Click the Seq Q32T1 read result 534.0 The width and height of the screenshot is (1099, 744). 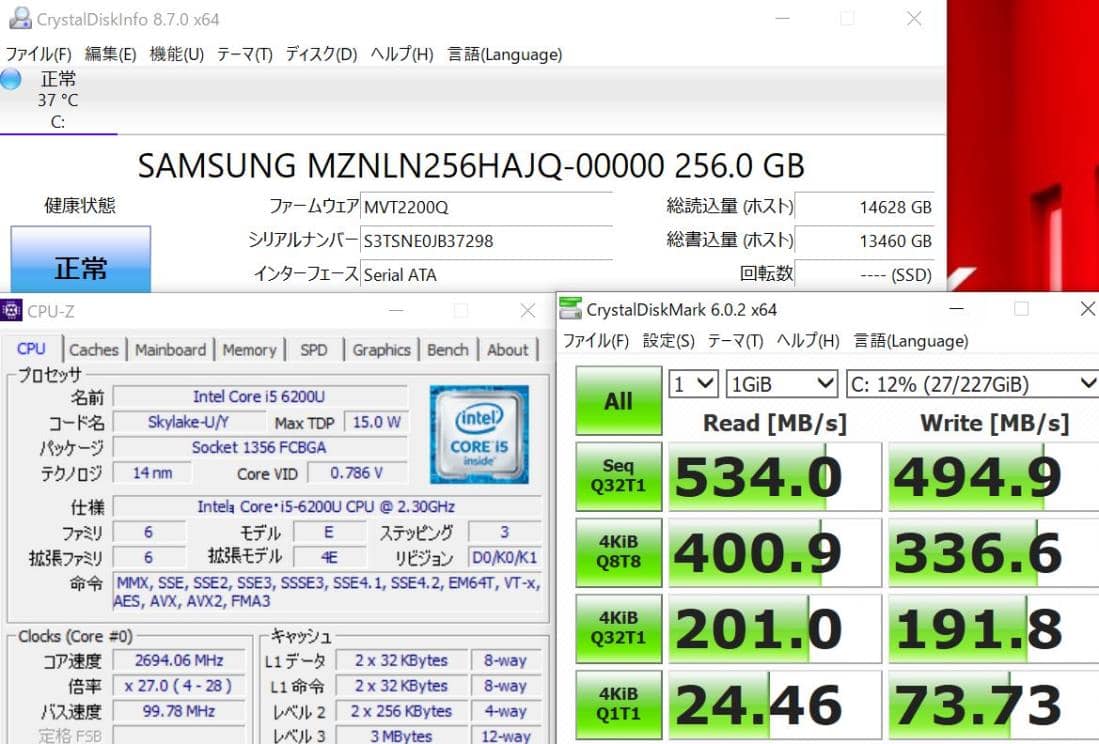pyautogui.click(x=774, y=476)
